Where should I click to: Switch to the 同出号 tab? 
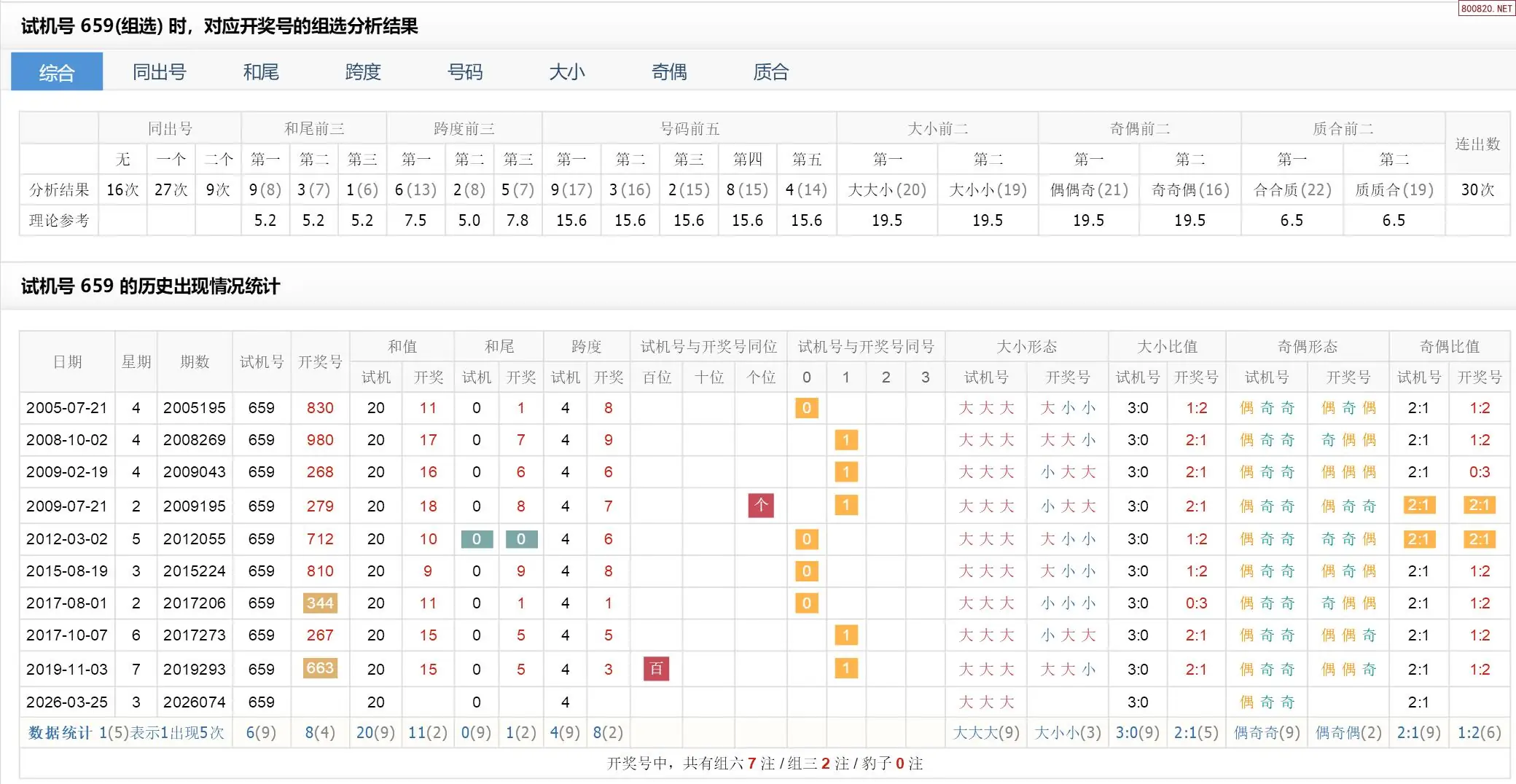(159, 72)
